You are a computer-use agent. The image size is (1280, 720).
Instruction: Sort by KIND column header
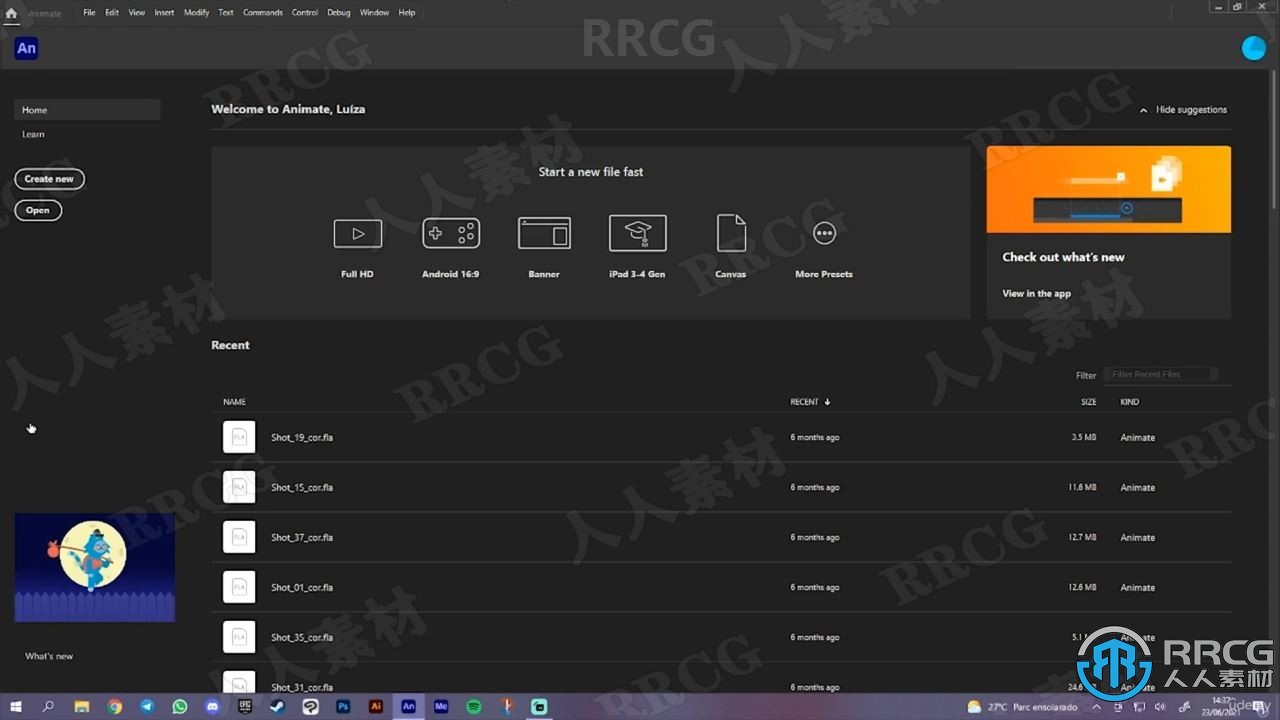pyautogui.click(x=1129, y=402)
